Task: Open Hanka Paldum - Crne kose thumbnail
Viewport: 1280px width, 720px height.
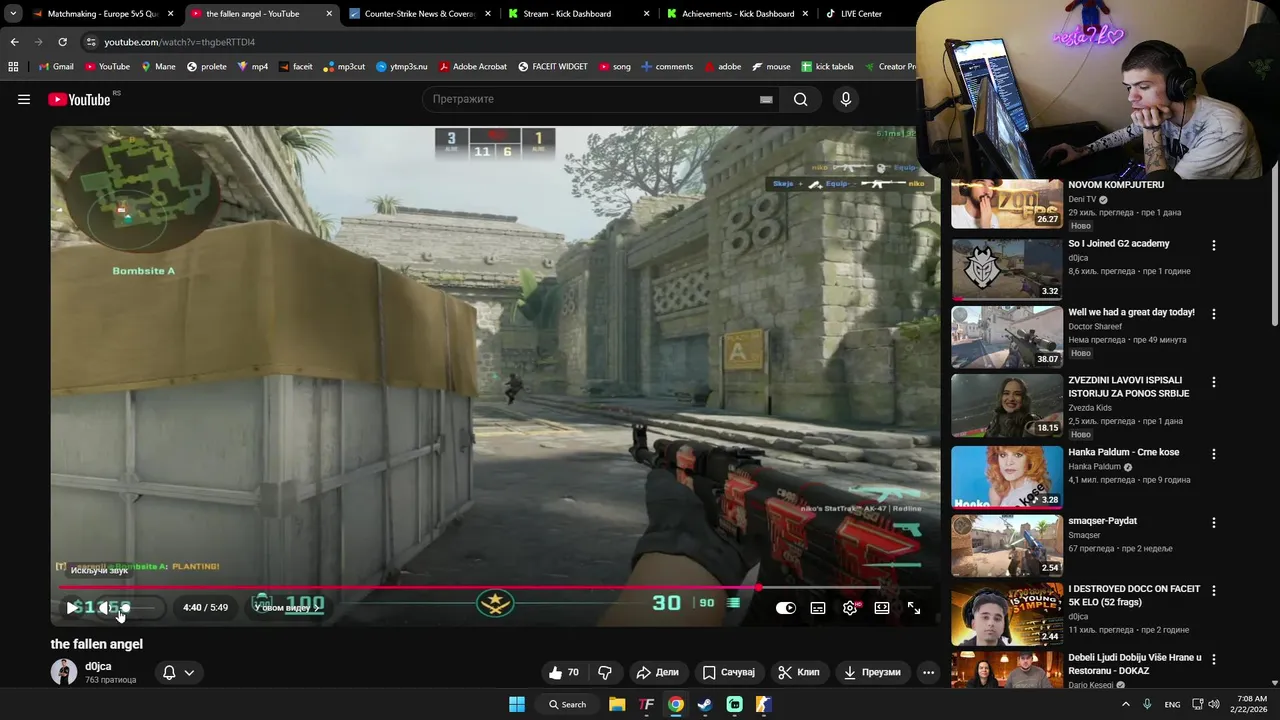Action: tap(1006, 477)
